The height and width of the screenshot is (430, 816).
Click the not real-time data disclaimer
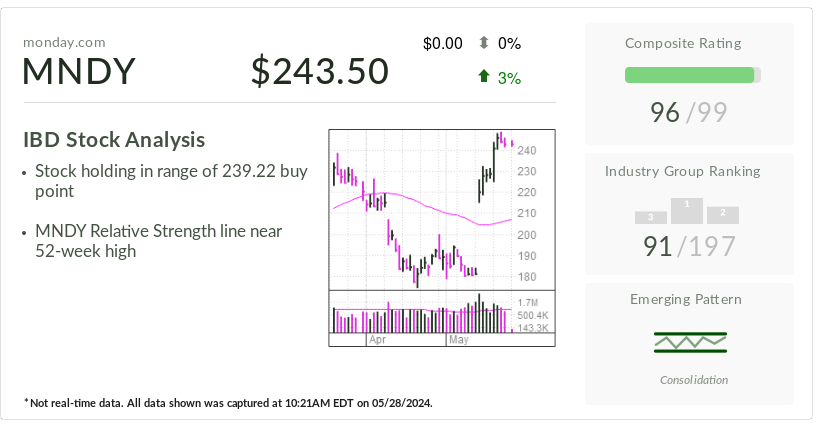click(x=228, y=402)
